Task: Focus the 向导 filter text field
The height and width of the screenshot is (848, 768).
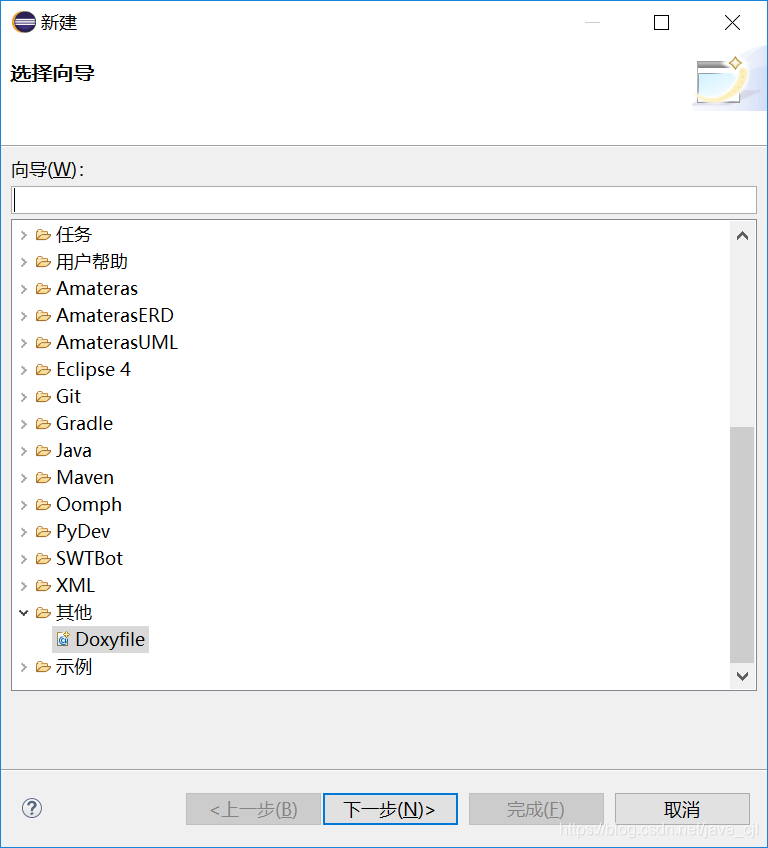Action: [x=383, y=200]
